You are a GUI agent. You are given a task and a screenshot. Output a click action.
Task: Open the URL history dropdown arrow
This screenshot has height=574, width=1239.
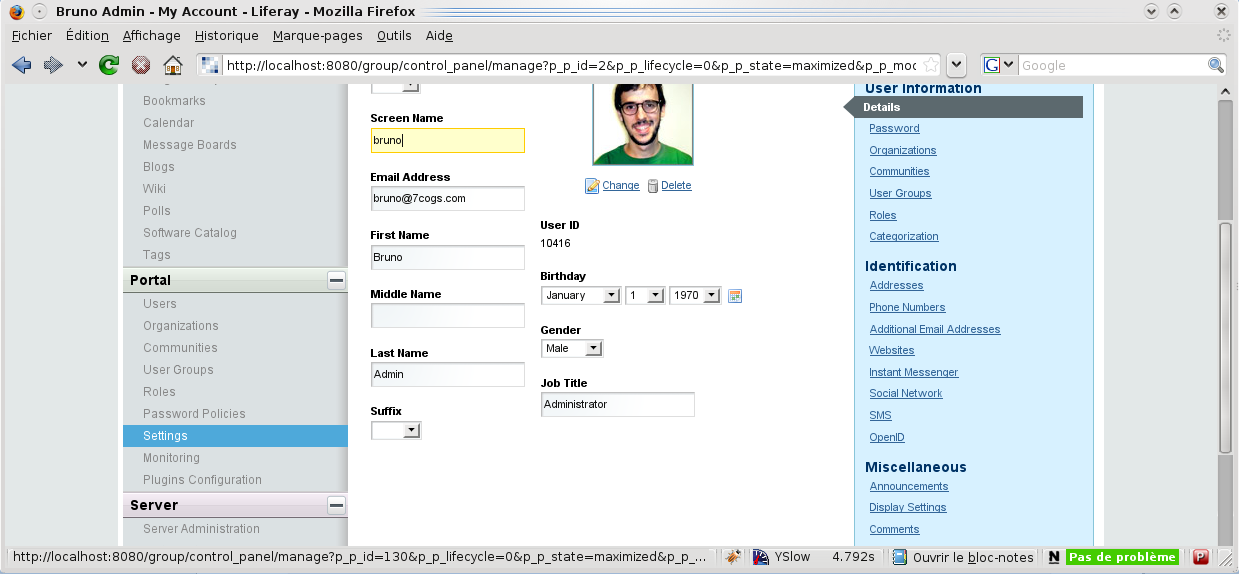(957, 65)
